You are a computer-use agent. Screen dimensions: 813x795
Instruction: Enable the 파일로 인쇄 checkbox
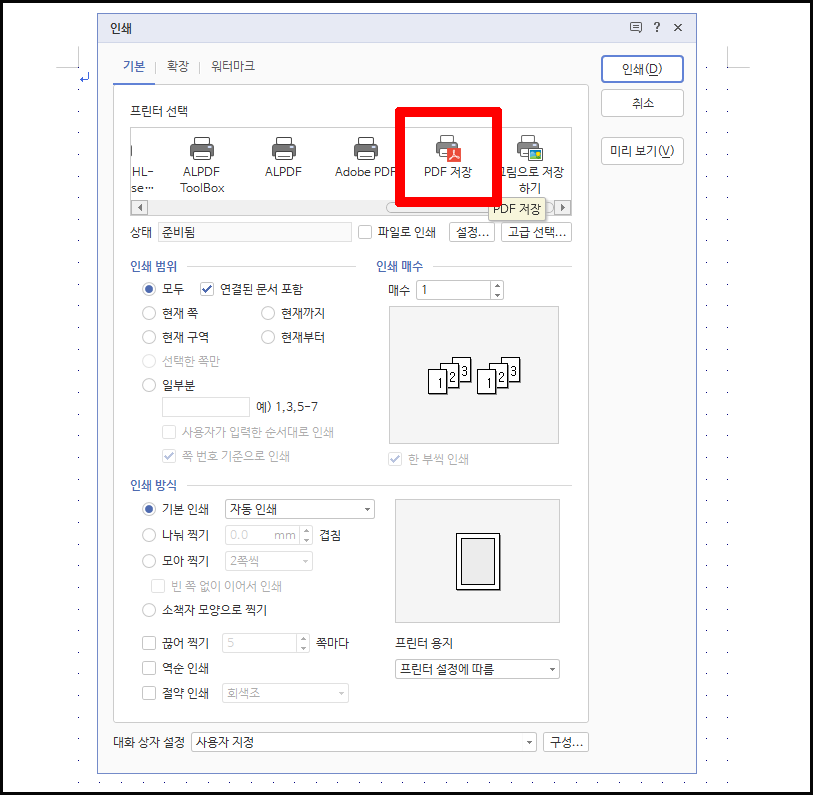coord(366,231)
